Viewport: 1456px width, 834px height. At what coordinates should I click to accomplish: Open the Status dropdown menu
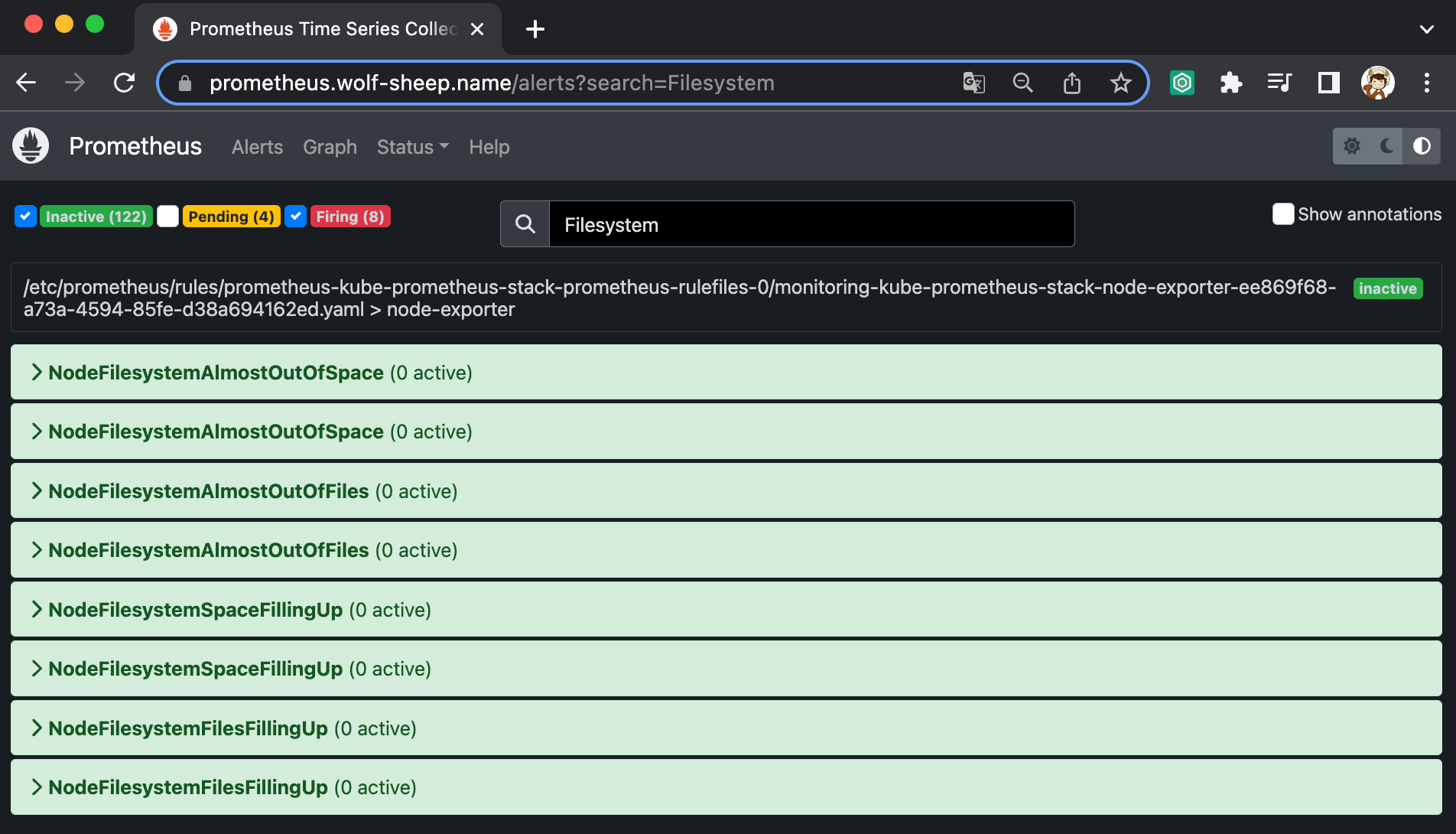tap(413, 147)
